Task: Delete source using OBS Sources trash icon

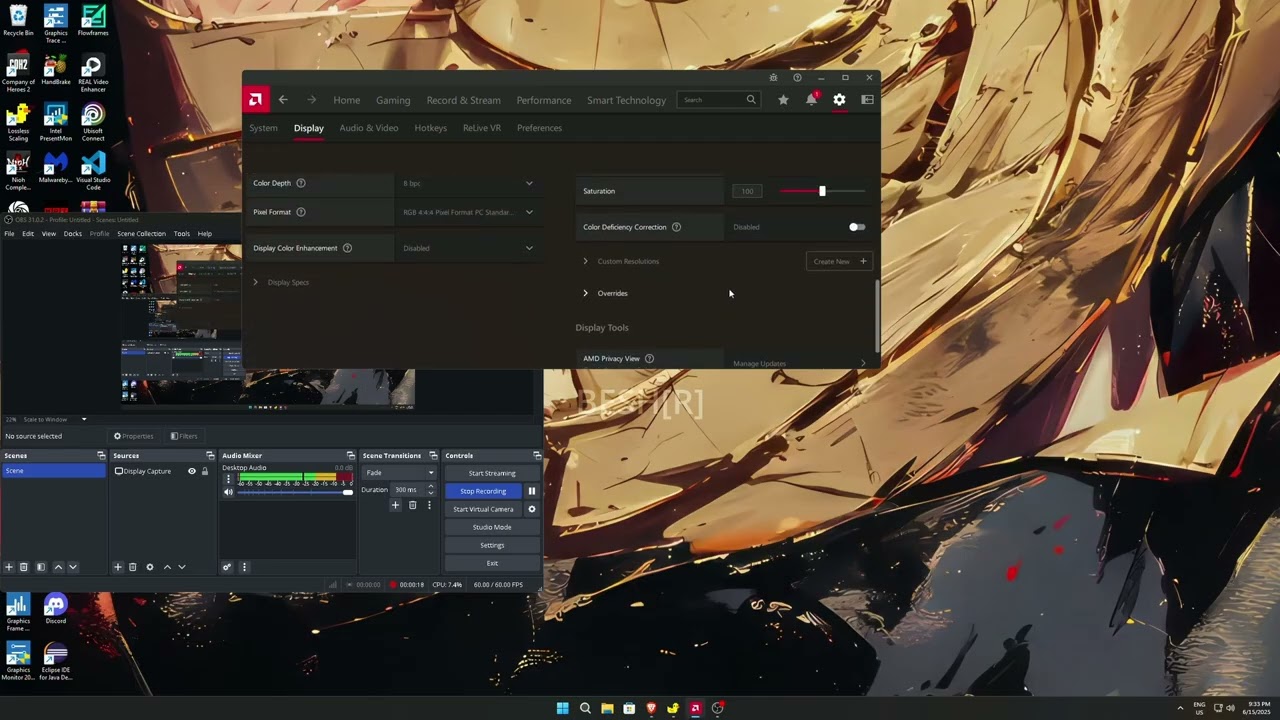Action: click(x=132, y=567)
